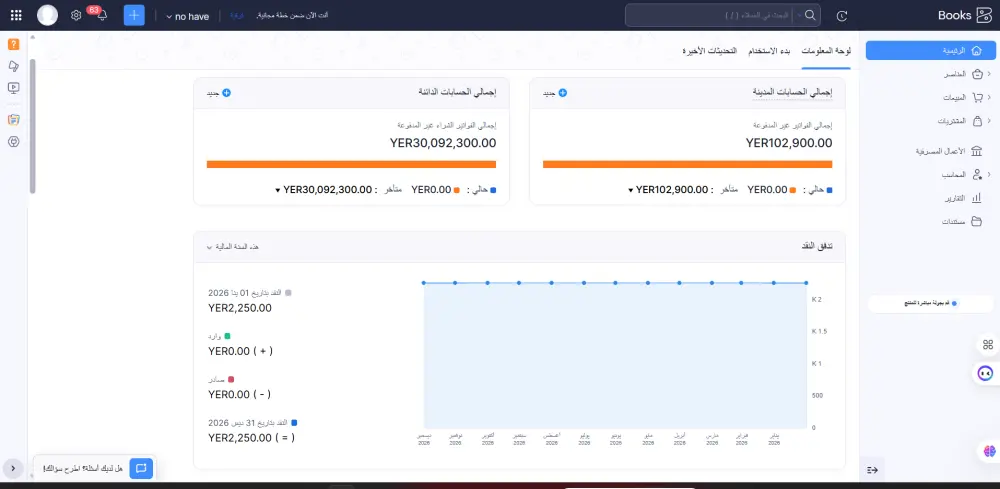Open the Zoho apps grid launcher
Image resolution: width=1000 pixels, height=489 pixels.
[x=17, y=15]
